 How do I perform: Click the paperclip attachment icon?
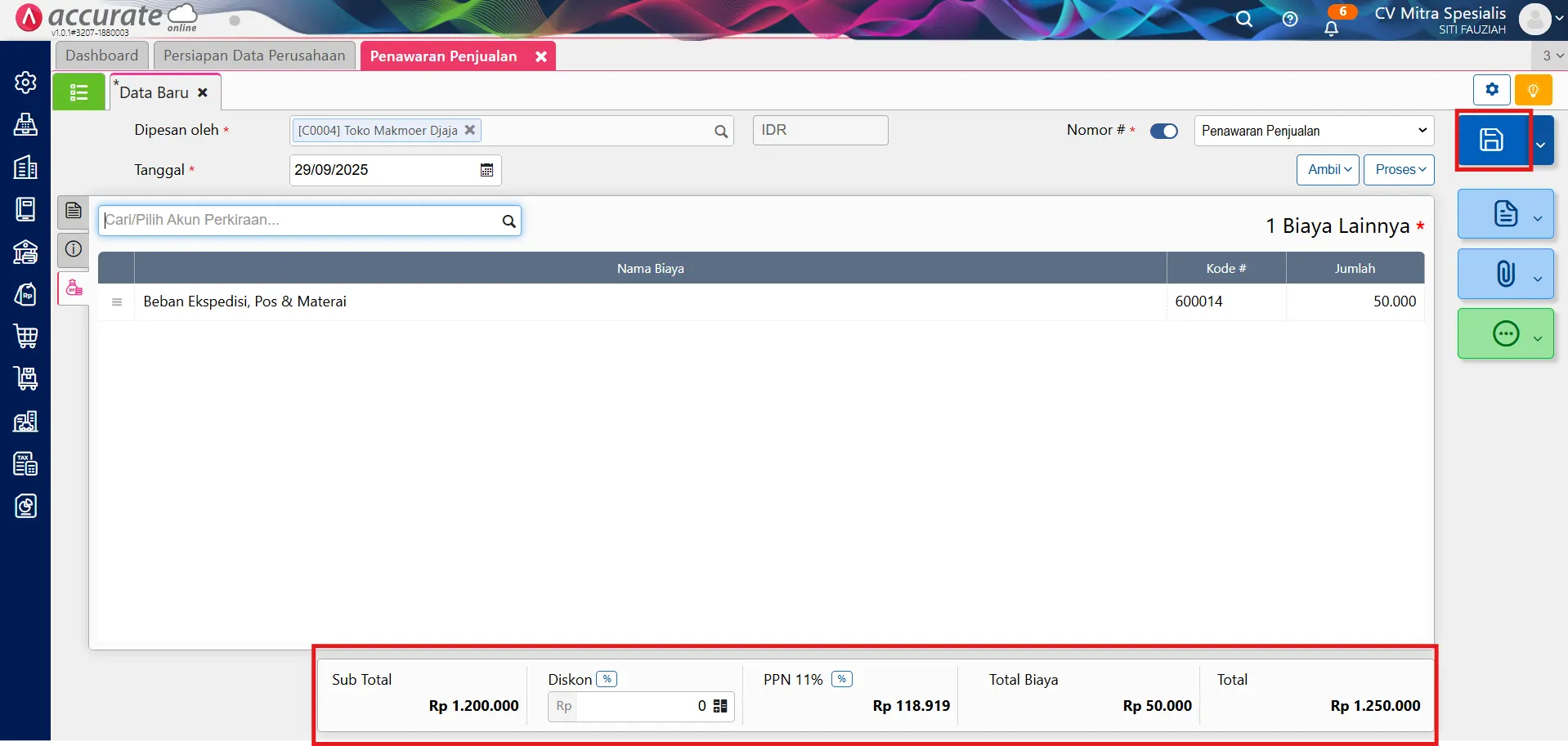coord(1505,274)
